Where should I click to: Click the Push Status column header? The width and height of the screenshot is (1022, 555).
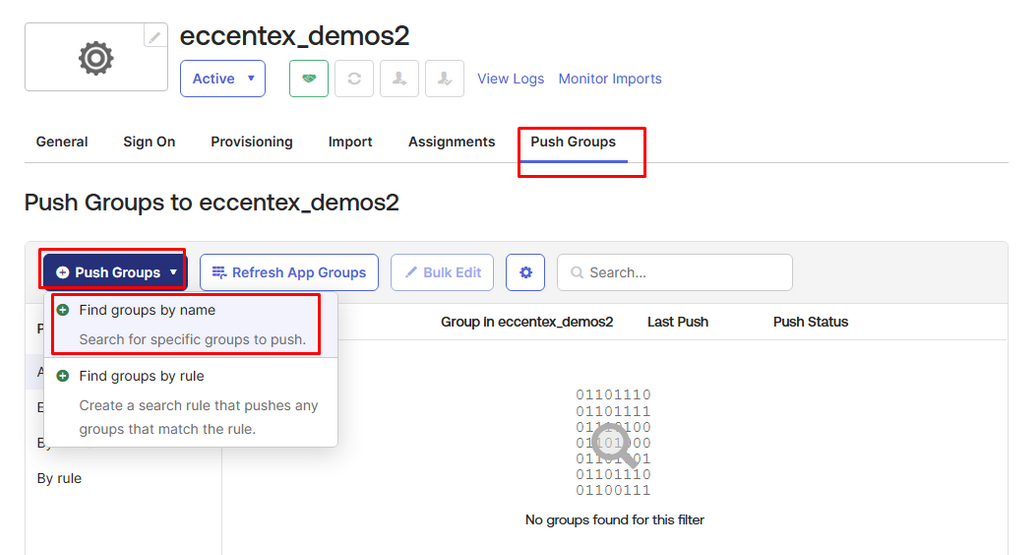point(810,322)
